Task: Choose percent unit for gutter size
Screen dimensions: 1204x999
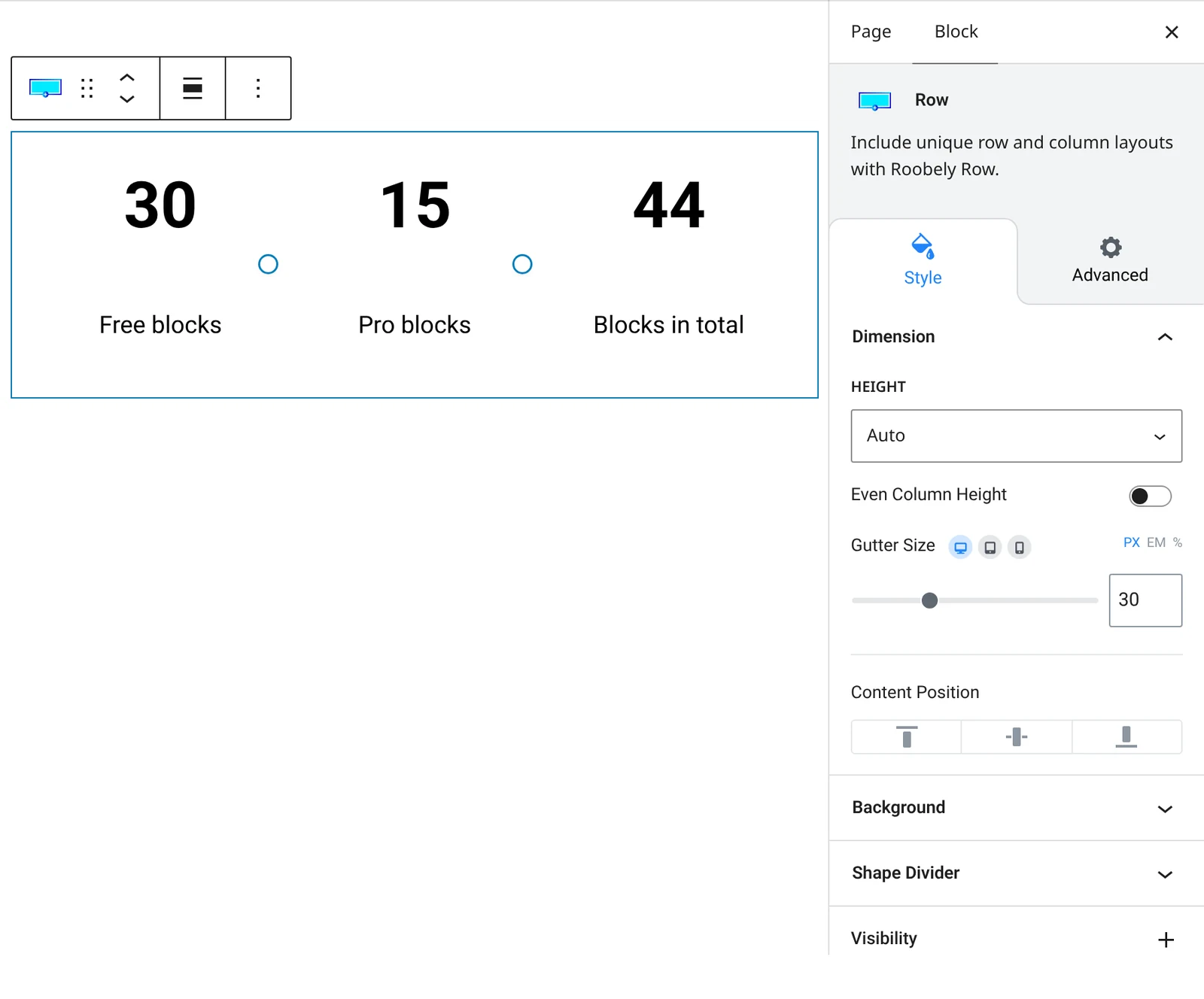Action: tap(1177, 542)
